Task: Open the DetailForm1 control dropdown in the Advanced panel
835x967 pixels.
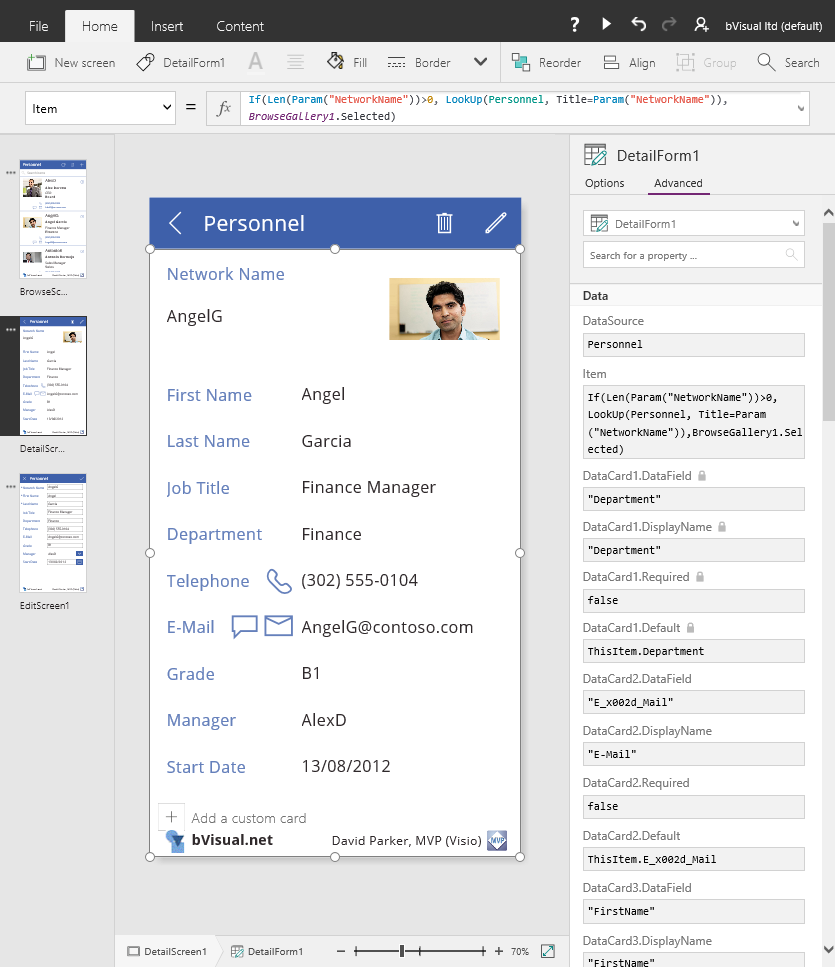Action: pyautogui.click(x=693, y=222)
